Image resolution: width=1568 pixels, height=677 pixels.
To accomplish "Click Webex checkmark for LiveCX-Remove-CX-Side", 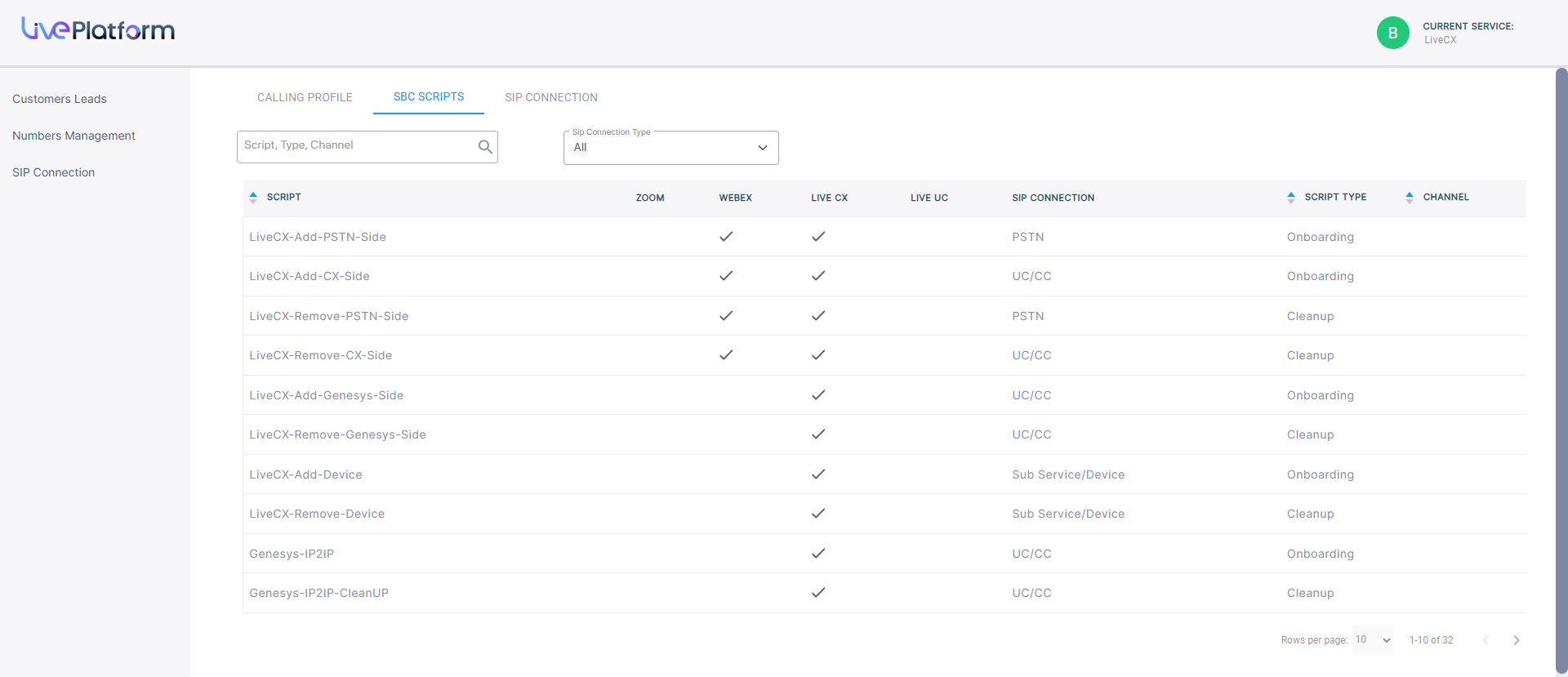I will [x=726, y=355].
